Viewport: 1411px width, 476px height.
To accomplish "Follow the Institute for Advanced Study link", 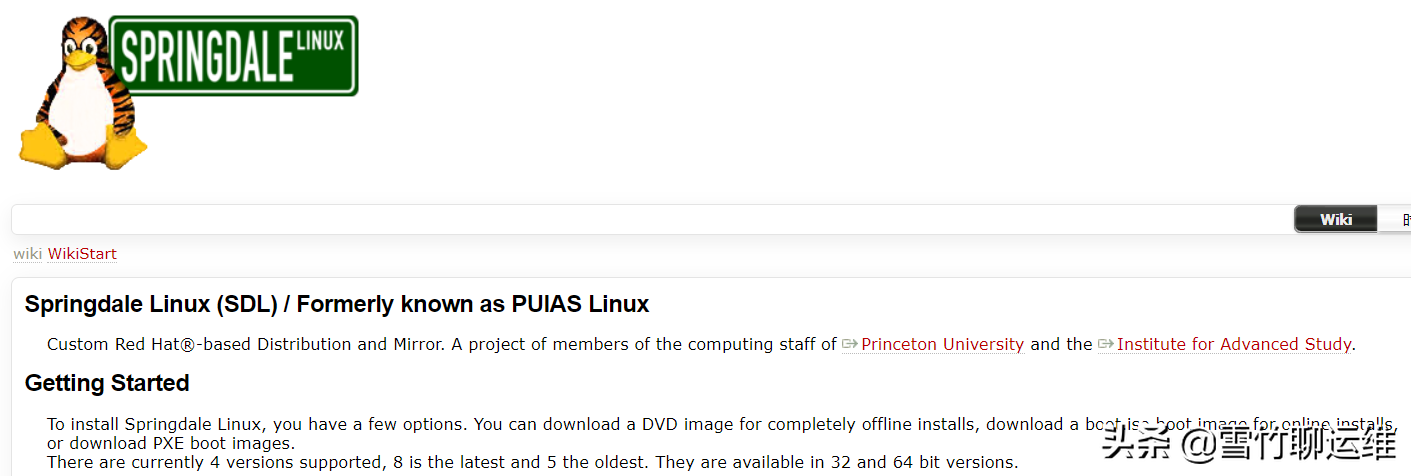I will [1234, 344].
